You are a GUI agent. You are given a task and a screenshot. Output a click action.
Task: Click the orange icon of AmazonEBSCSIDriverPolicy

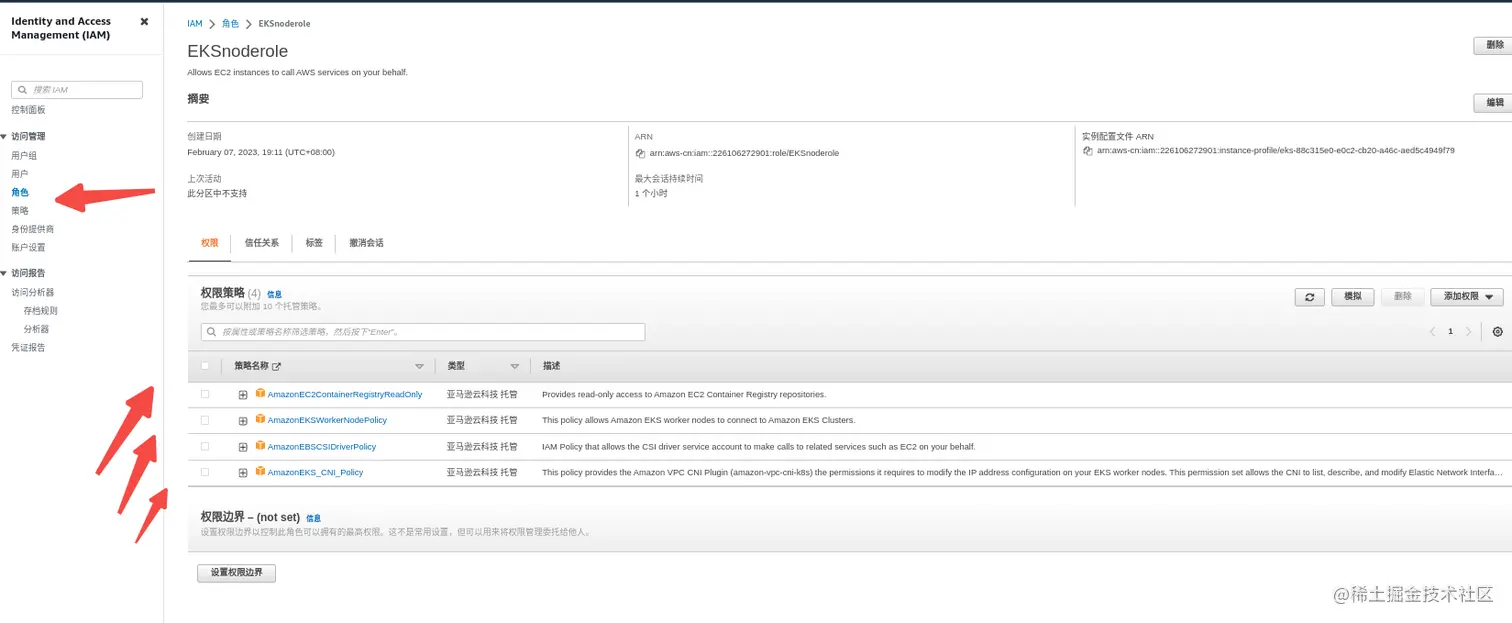(260, 445)
